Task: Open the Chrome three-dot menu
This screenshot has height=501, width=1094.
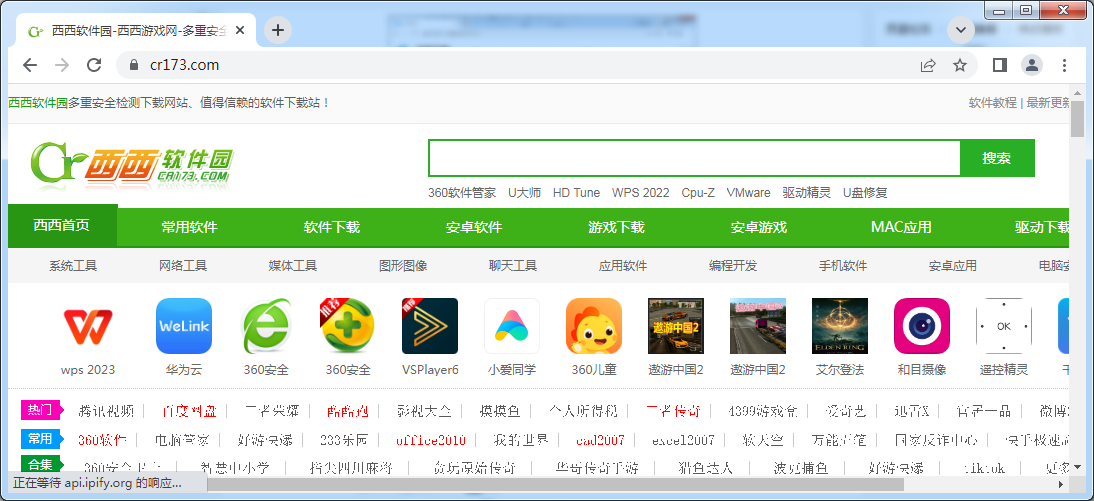Action: [1064, 65]
